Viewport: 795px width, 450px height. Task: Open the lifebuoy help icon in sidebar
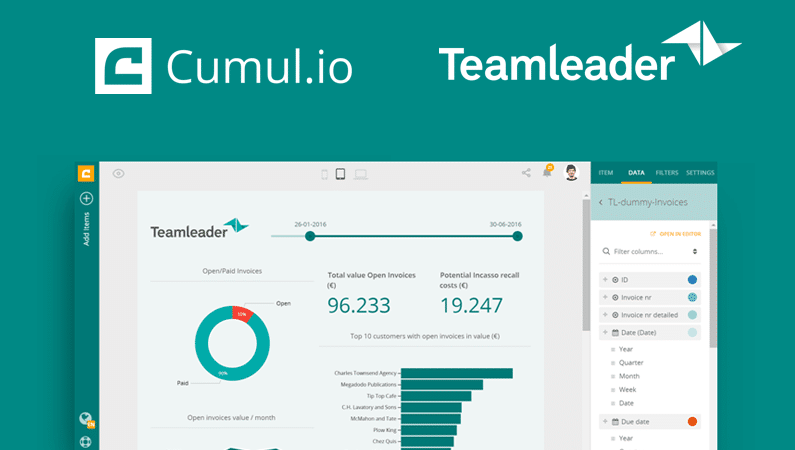pyautogui.click(x=86, y=442)
